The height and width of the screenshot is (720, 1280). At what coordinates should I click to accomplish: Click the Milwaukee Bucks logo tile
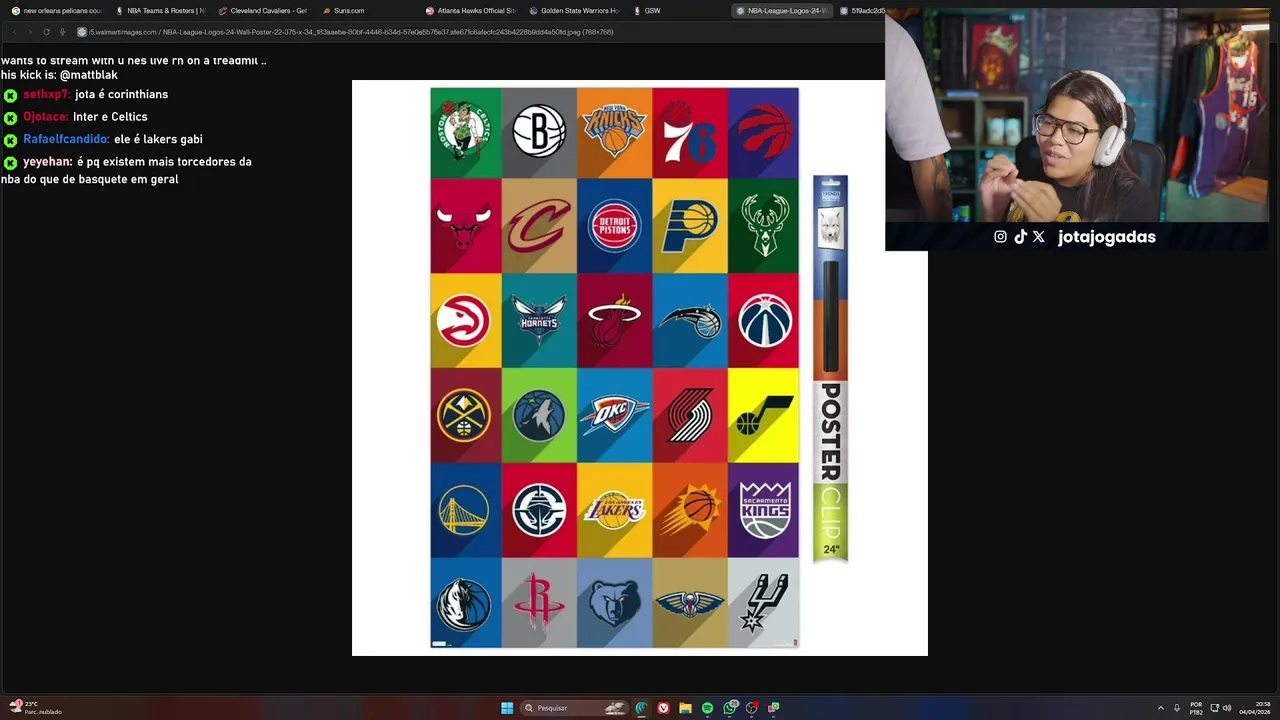coord(764,225)
